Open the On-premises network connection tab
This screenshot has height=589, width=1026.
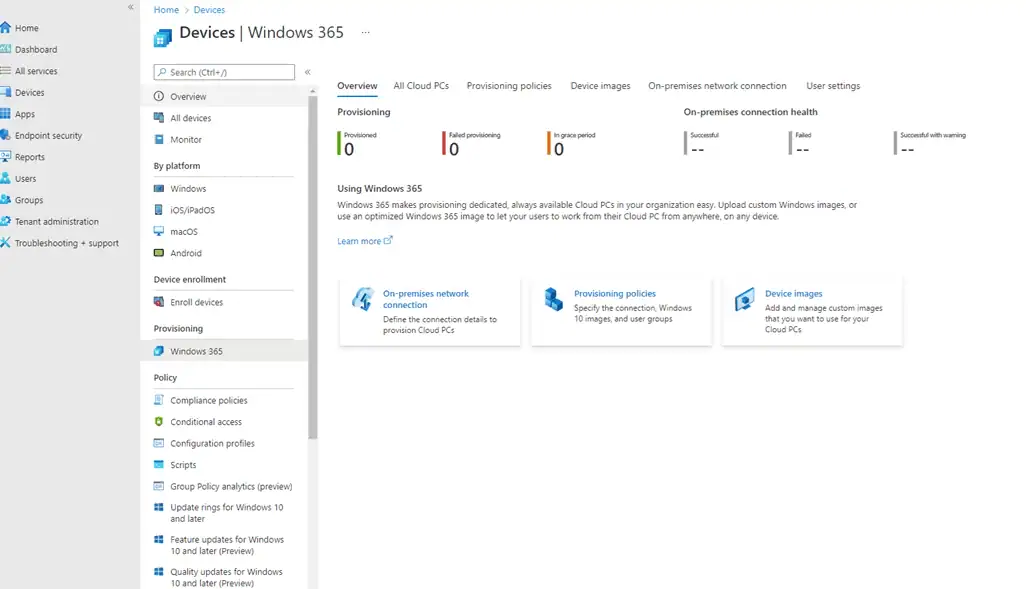pyautogui.click(x=717, y=86)
